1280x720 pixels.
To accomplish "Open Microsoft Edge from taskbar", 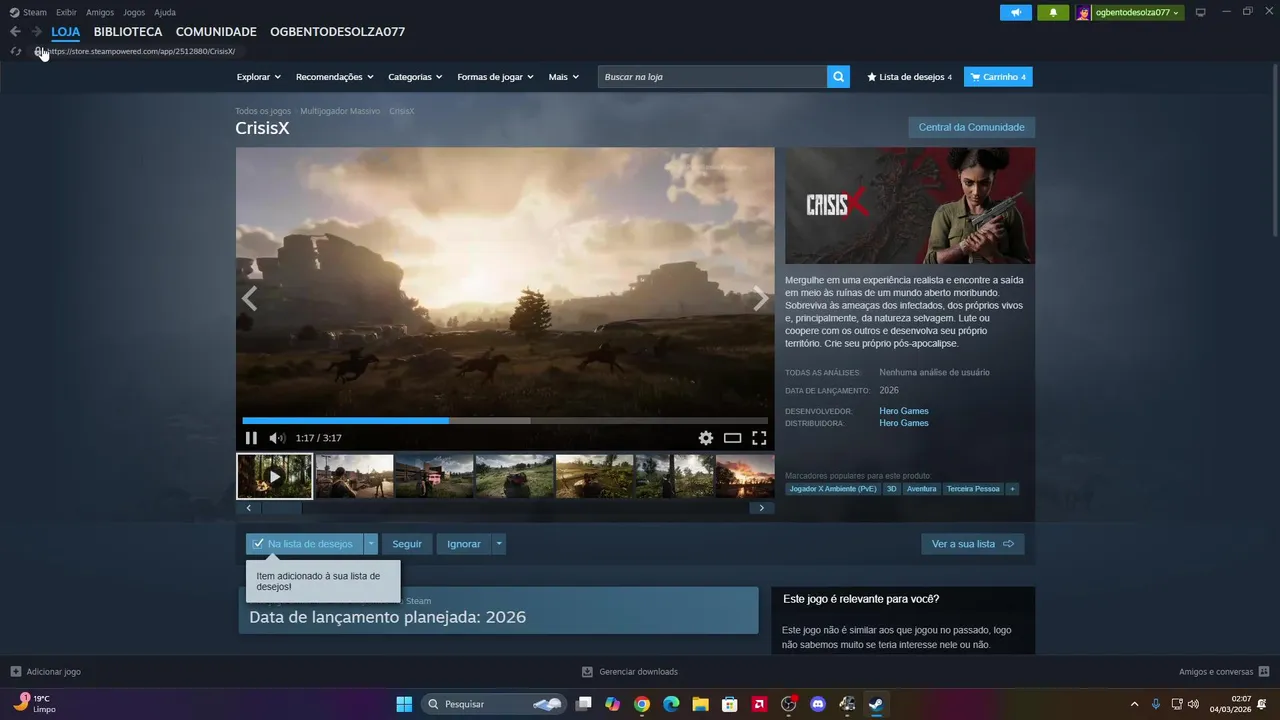I will coord(671,704).
